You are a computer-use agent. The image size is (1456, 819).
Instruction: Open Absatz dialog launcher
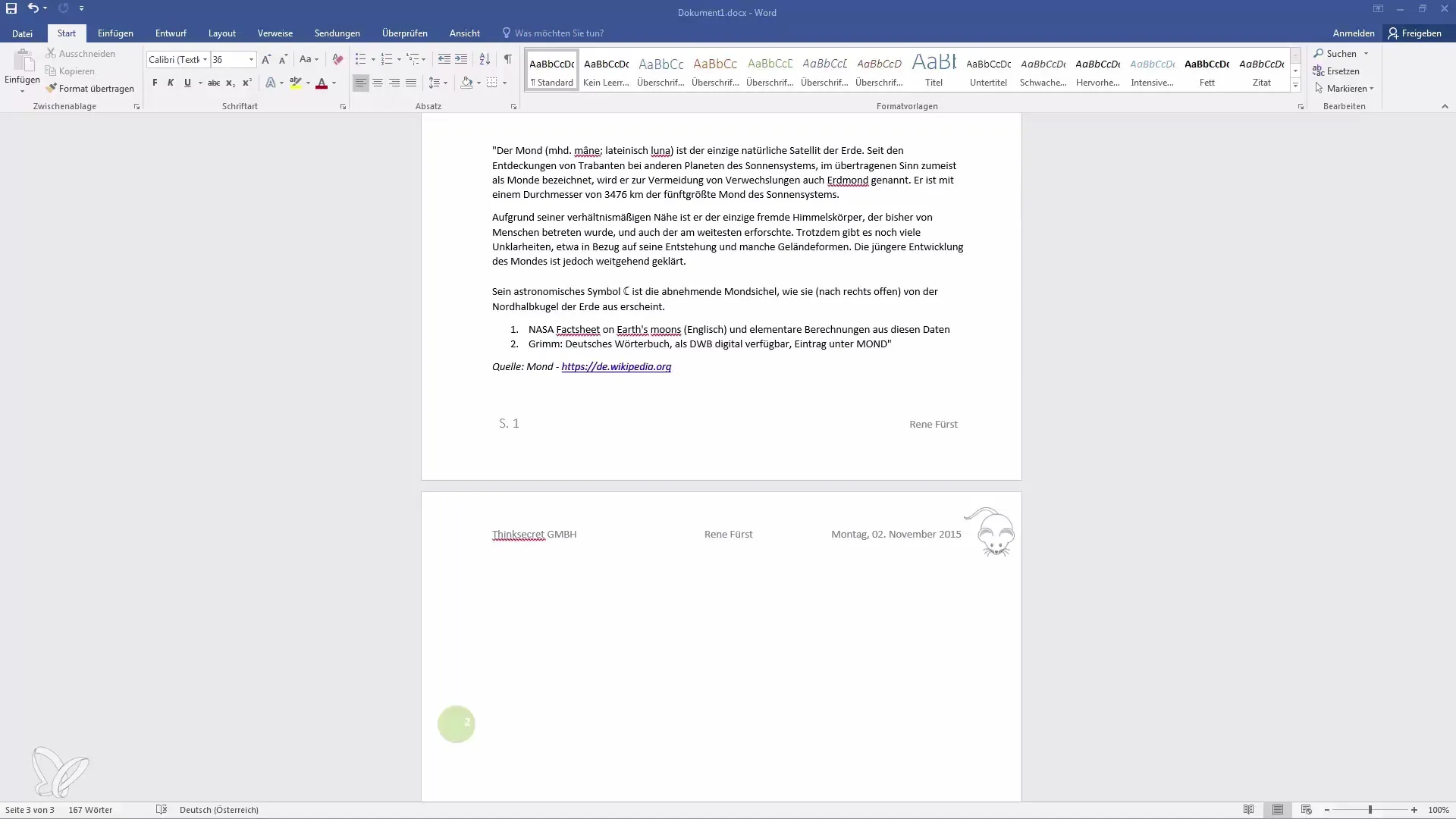(x=513, y=107)
